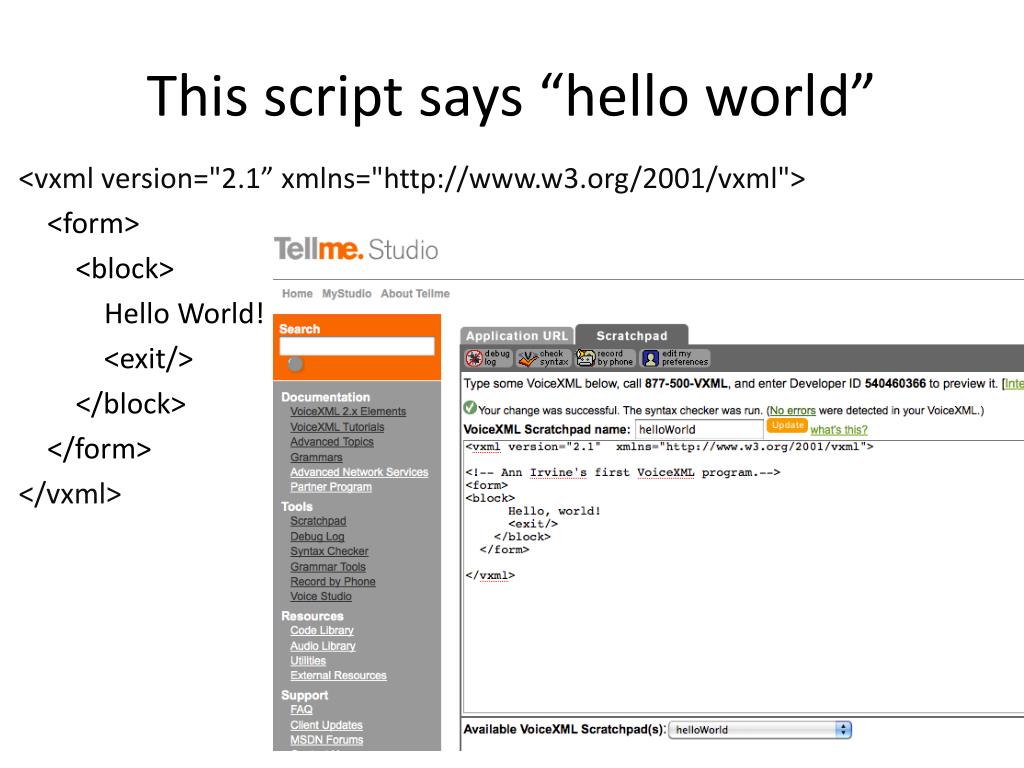Open the Code Library link
Screen dimensions: 1024x768
point(322,630)
